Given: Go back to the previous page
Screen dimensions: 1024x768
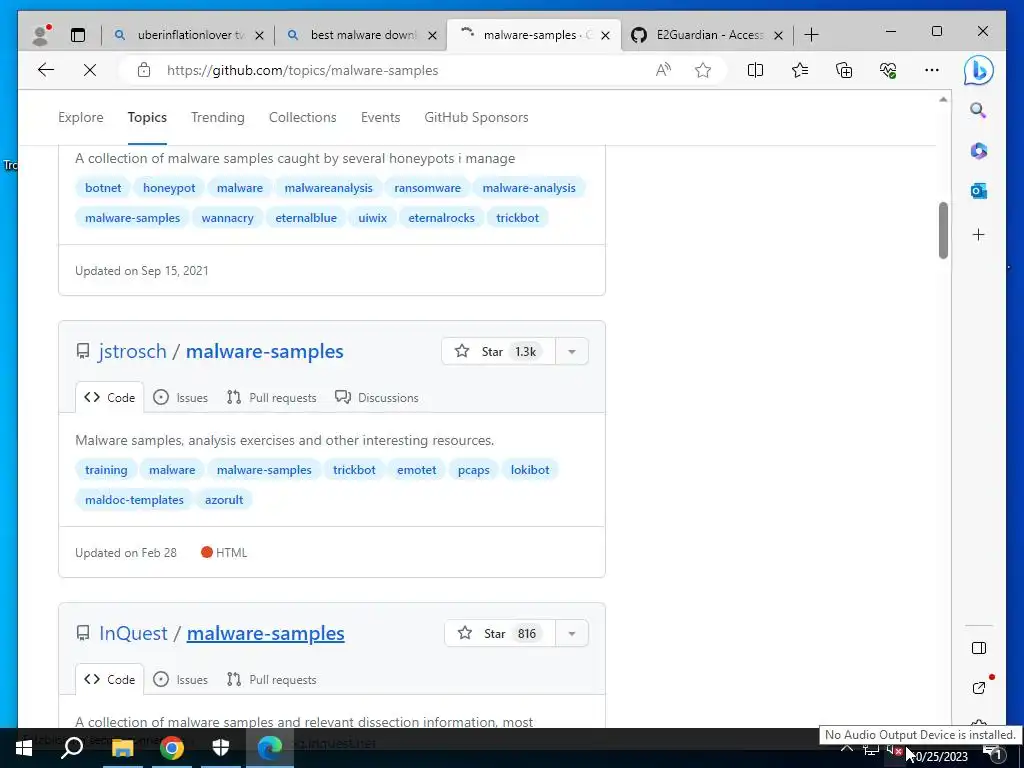Looking at the screenshot, I should (x=46, y=70).
